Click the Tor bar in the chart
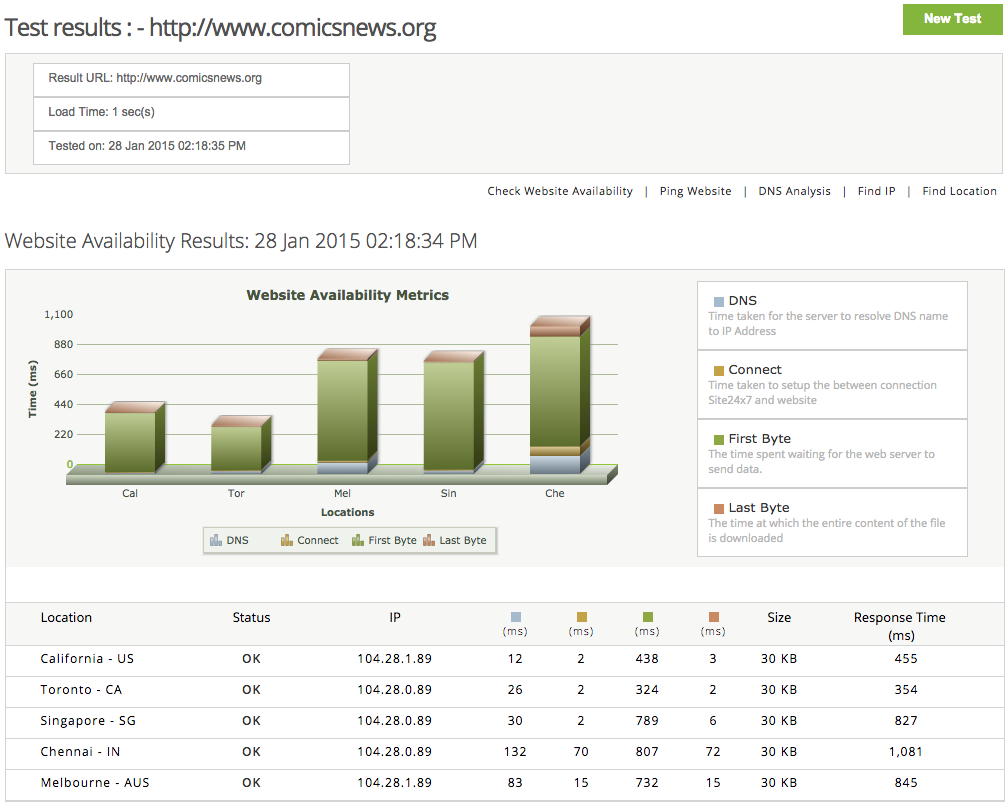The height and width of the screenshot is (807, 1007). pyautogui.click(x=241, y=445)
